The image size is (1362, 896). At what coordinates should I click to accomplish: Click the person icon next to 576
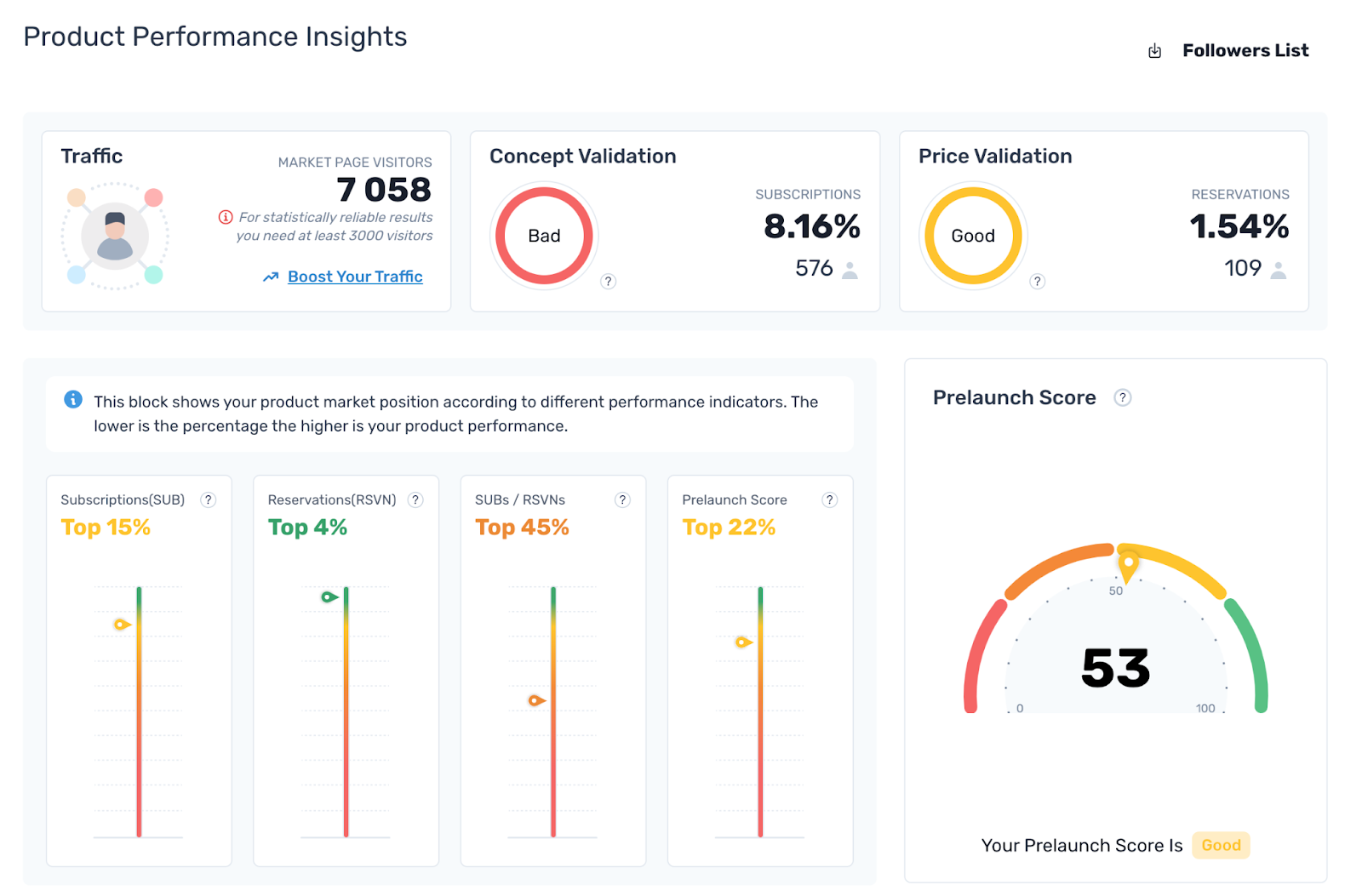[x=850, y=270]
